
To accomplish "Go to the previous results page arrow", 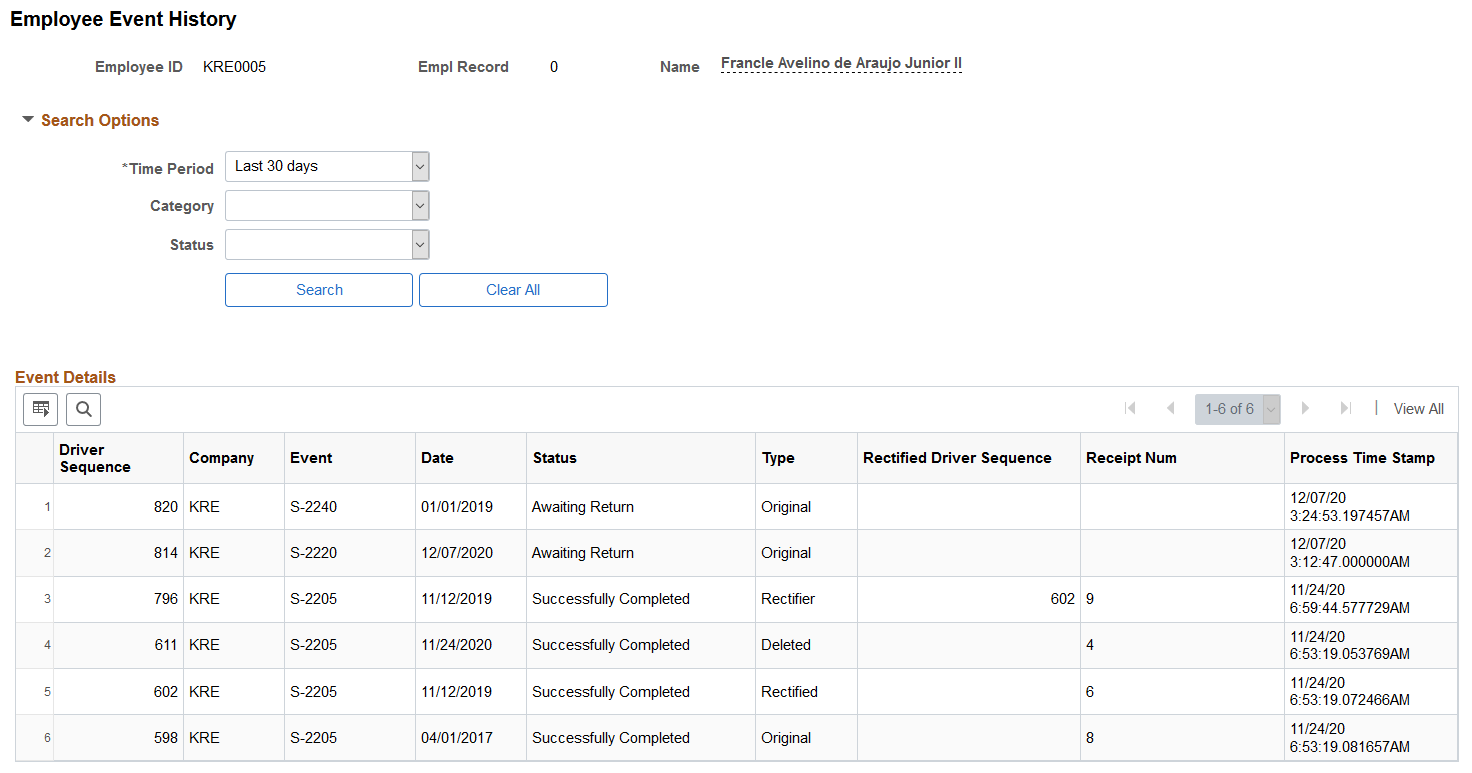I will 1170,408.
